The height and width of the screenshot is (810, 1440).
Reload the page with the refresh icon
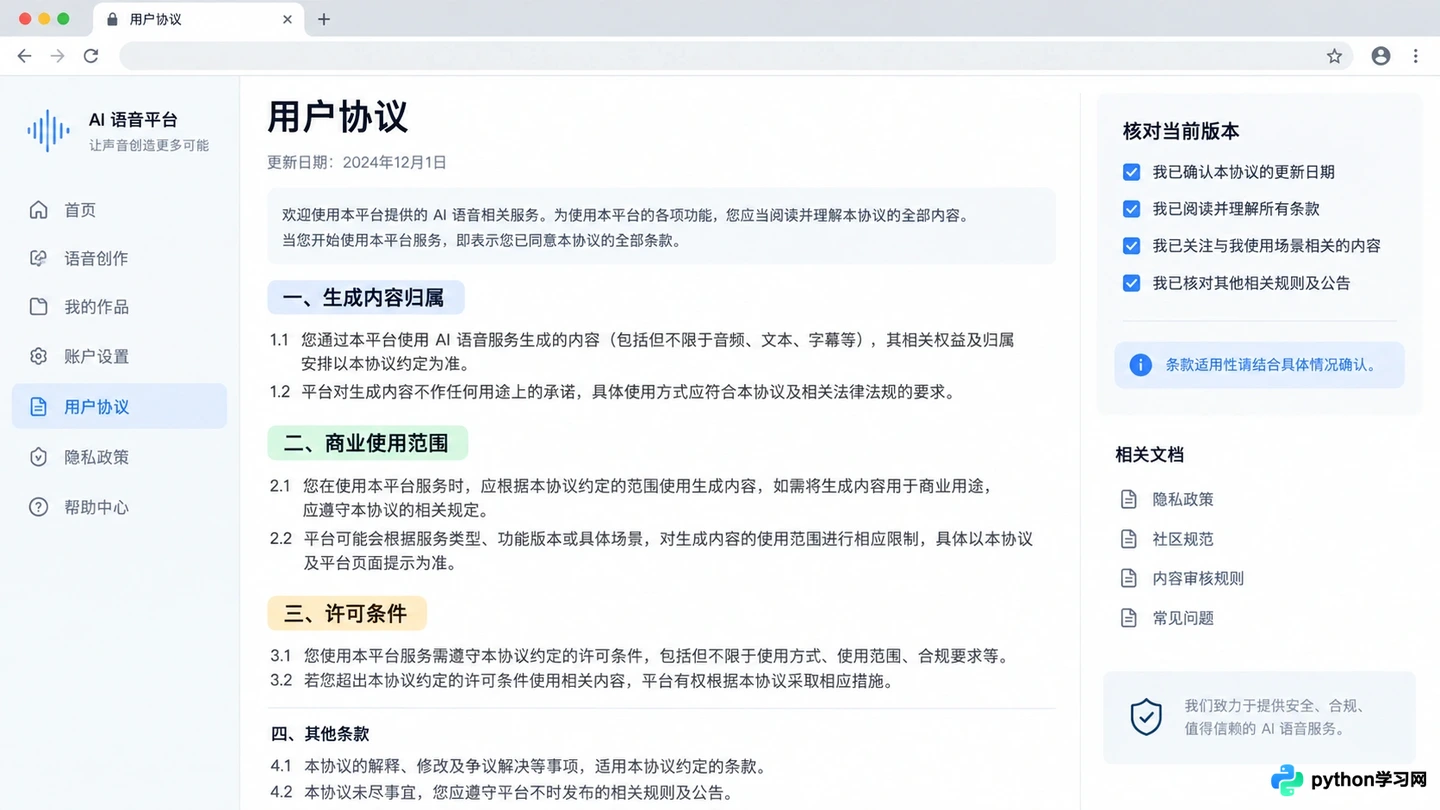91,56
